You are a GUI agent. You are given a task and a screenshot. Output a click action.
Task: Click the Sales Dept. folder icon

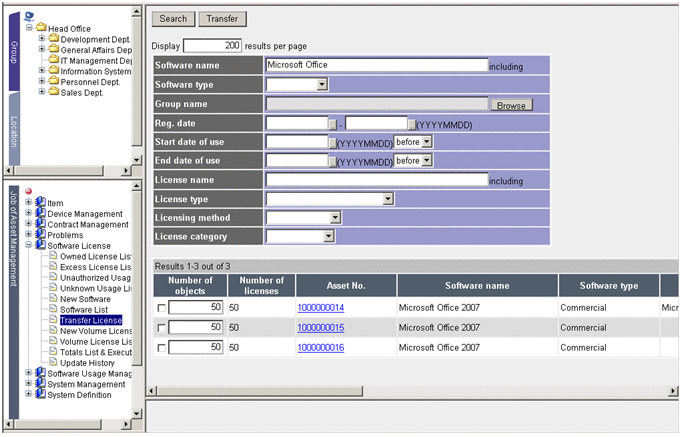coord(53,93)
